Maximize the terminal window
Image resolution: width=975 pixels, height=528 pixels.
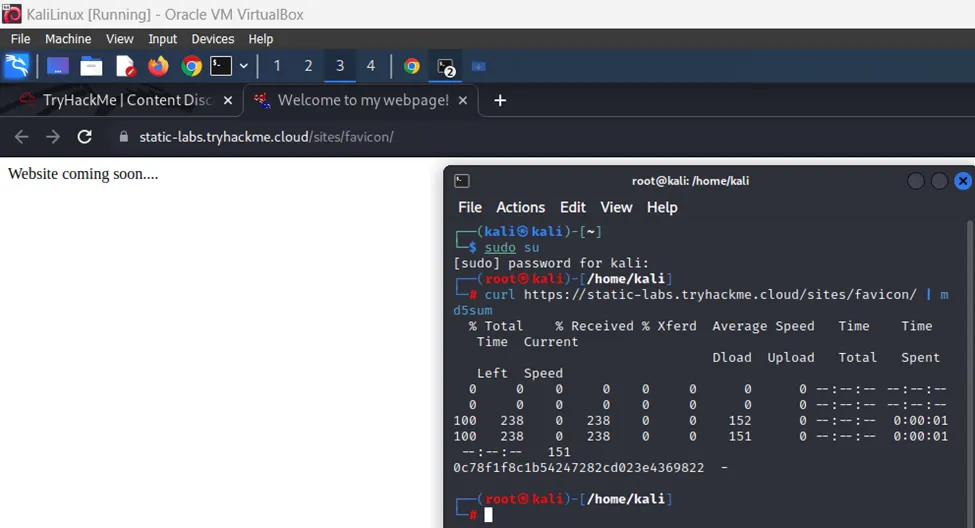pyautogui.click(x=939, y=181)
